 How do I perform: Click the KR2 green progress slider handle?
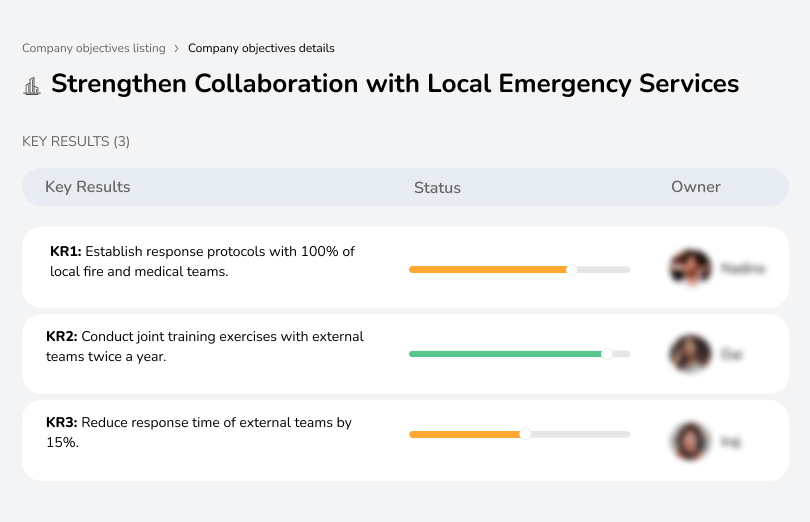(607, 354)
